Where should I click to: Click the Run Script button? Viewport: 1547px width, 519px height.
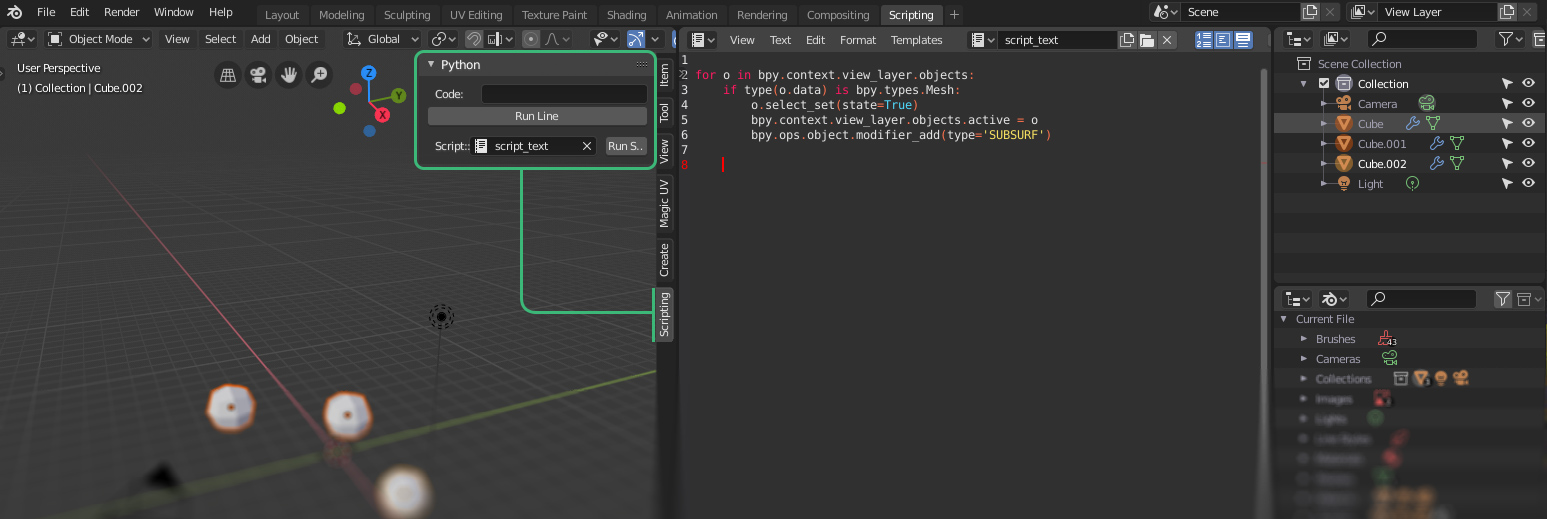pyautogui.click(x=625, y=146)
